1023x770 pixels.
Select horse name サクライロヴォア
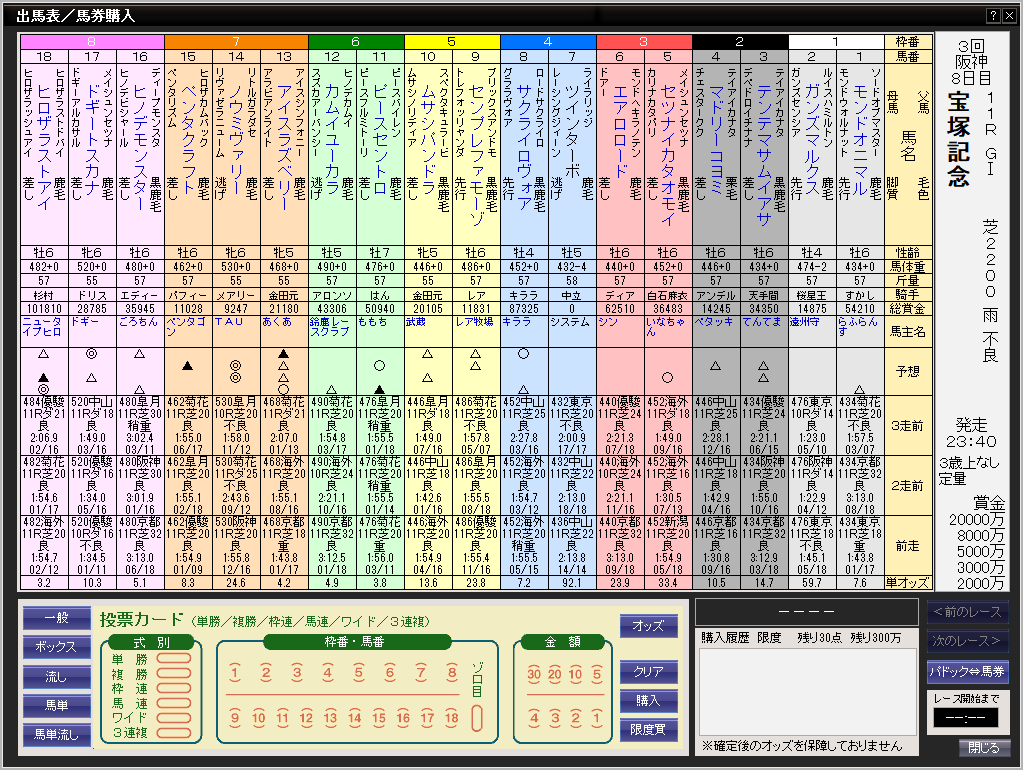click(524, 147)
